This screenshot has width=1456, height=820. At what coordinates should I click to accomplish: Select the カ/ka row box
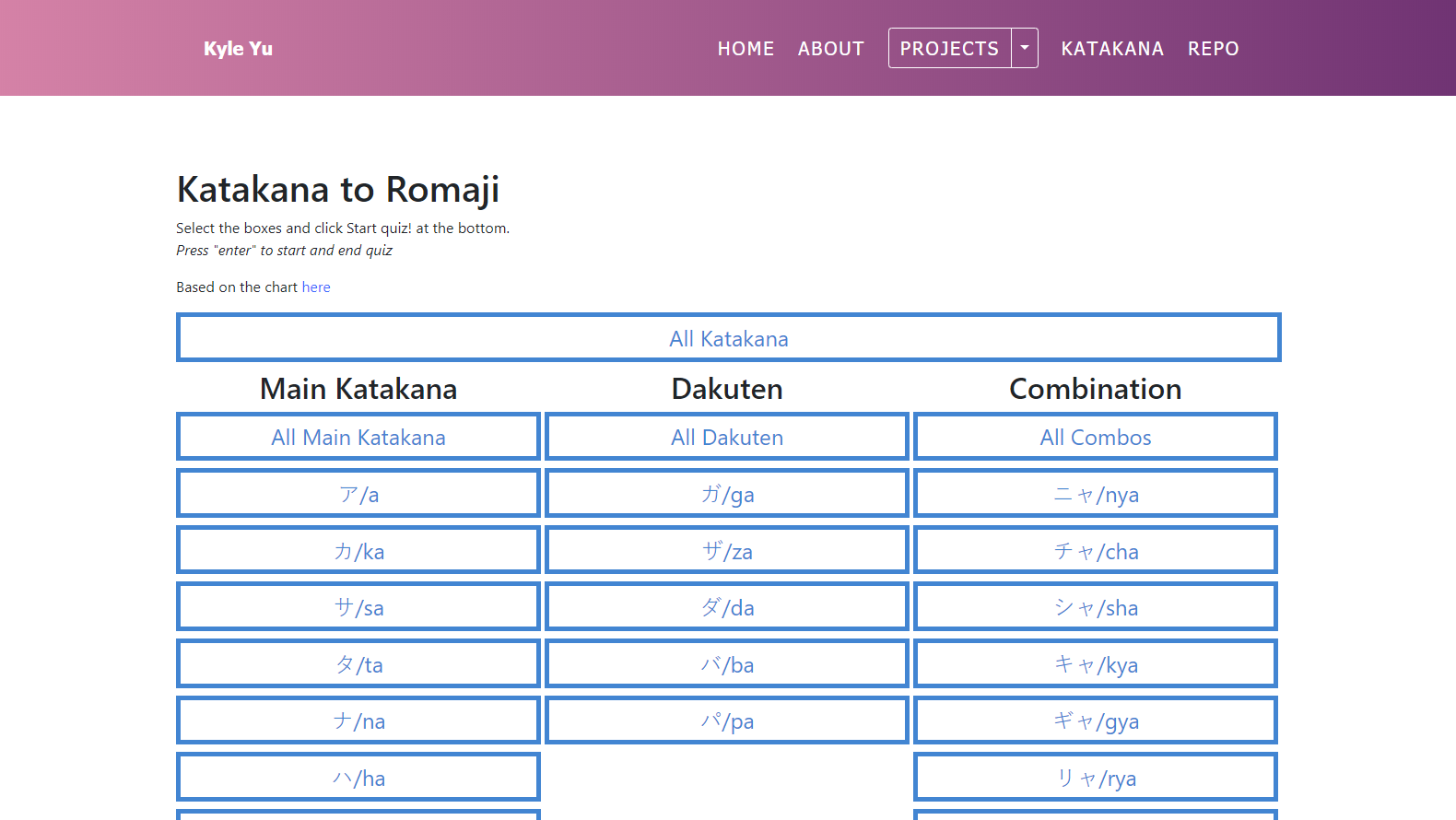click(x=358, y=551)
